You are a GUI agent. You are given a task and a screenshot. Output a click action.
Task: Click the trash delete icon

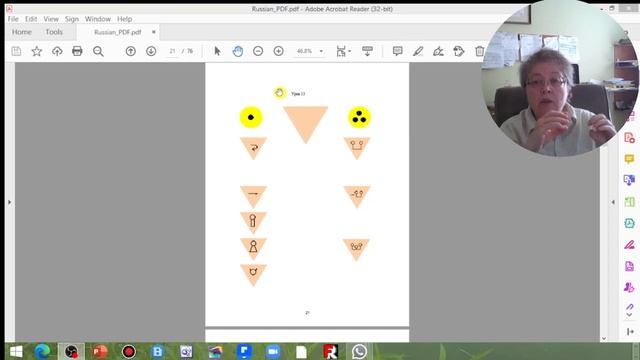point(480,51)
